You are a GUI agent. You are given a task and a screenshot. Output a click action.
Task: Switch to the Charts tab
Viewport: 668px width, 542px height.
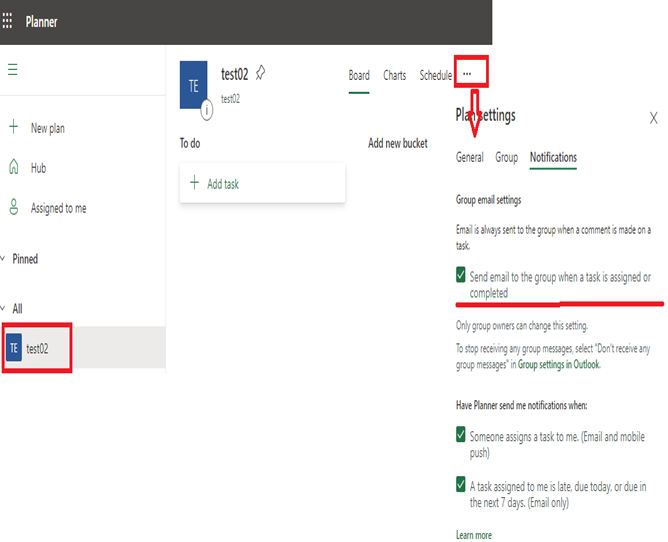[394, 75]
